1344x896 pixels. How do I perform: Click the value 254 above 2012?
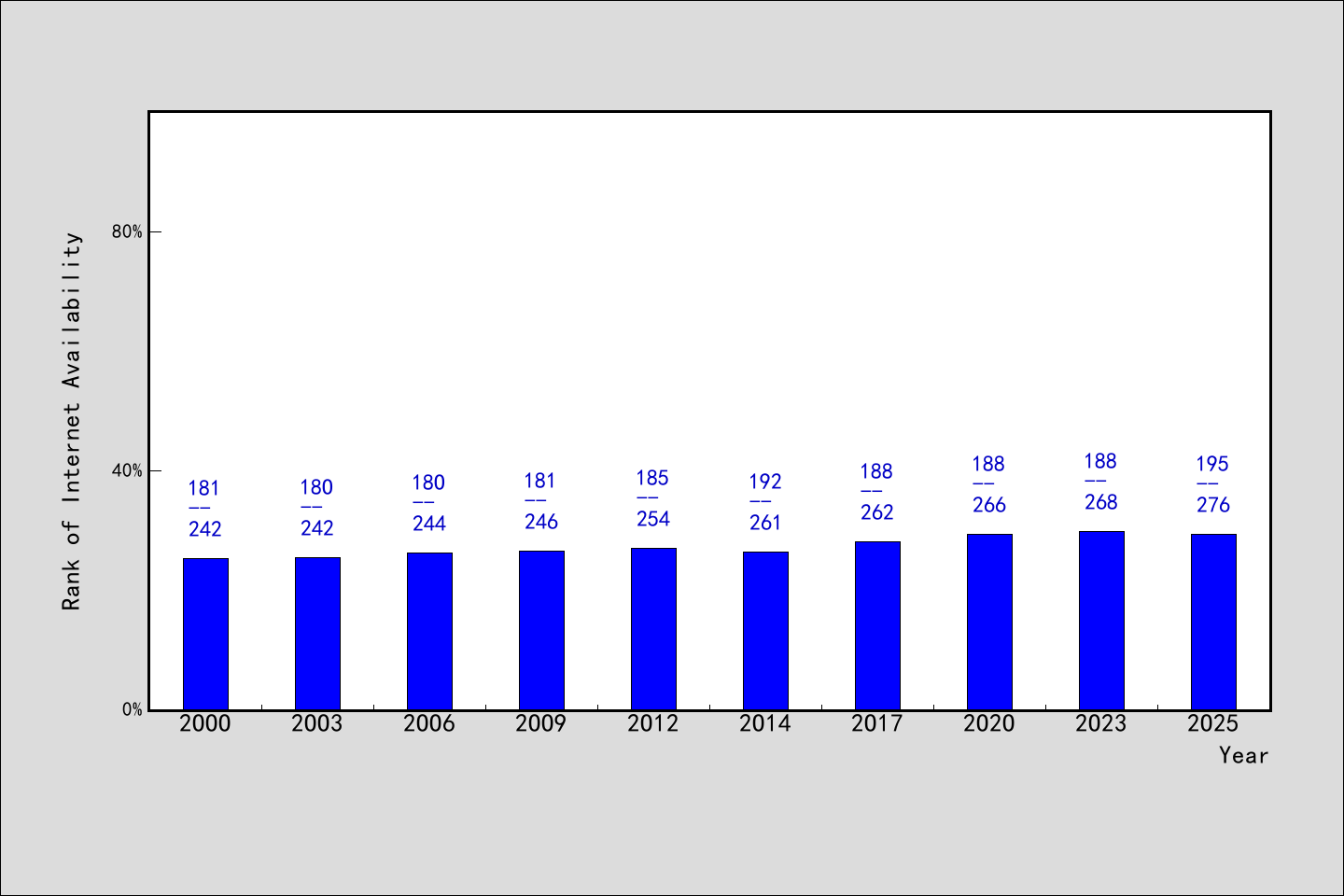[x=653, y=519]
